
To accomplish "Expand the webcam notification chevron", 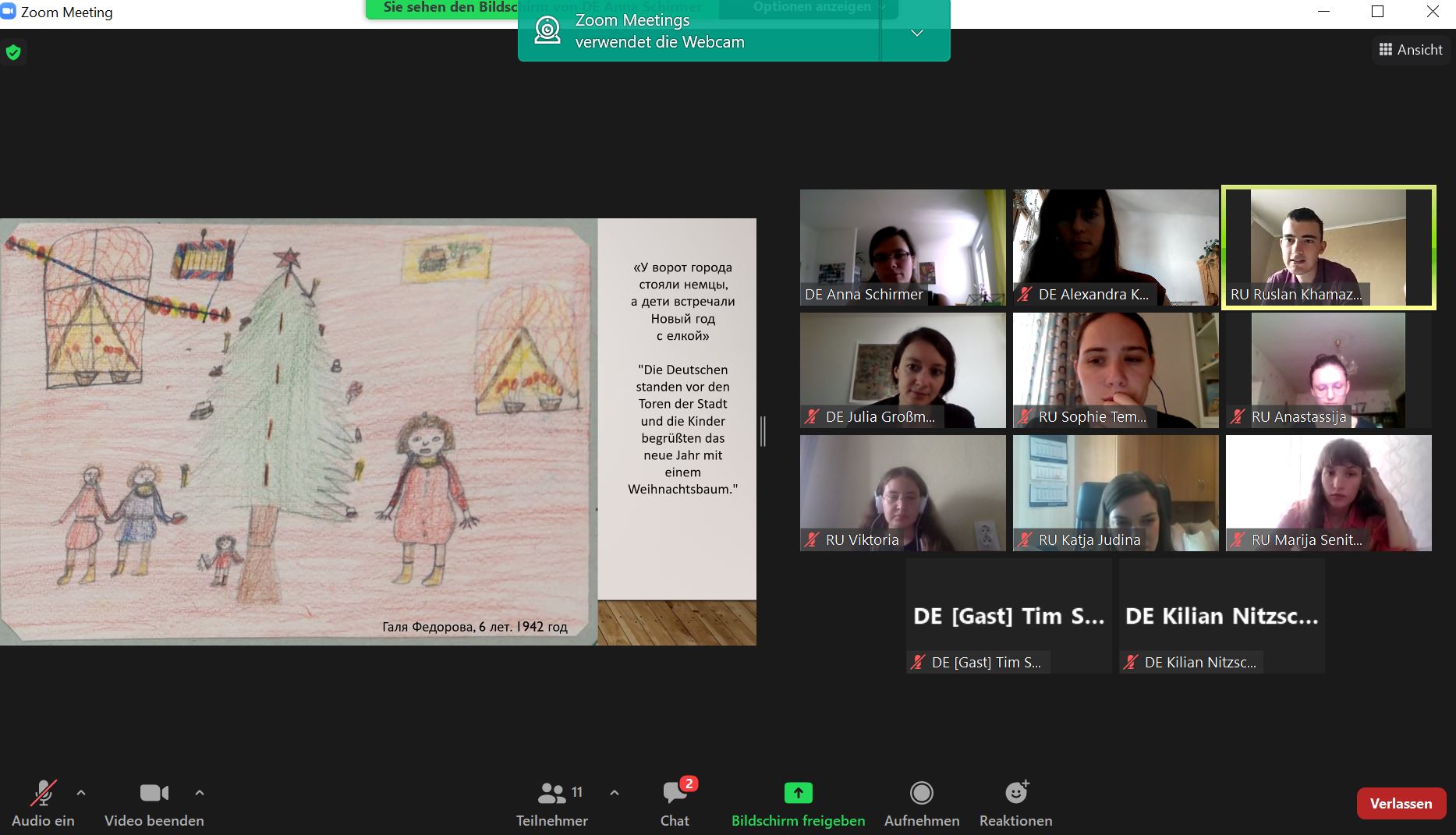I will (x=917, y=33).
